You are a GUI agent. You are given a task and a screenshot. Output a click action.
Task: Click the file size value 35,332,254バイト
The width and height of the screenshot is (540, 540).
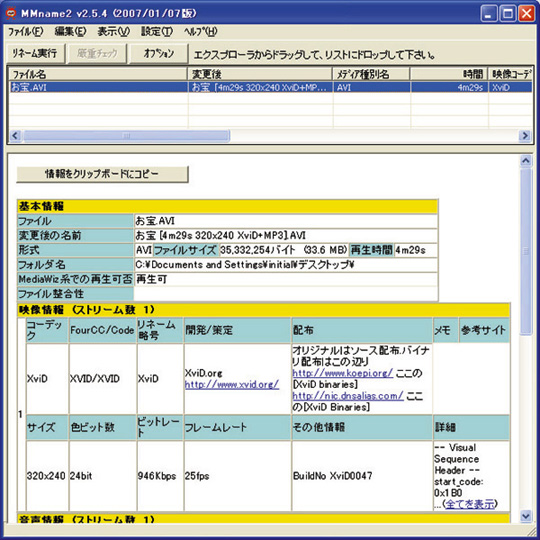click(x=258, y=250)
